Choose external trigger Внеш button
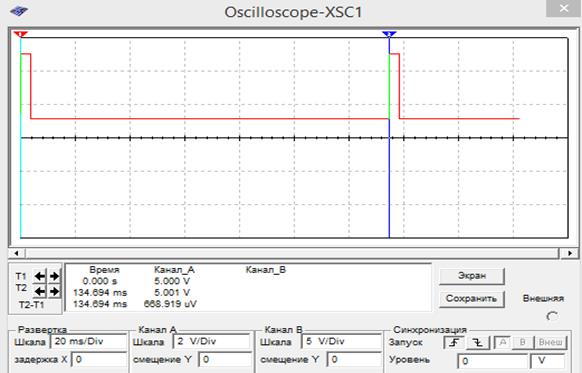Viewport: 582px width, 373px height. pos(550,342)
